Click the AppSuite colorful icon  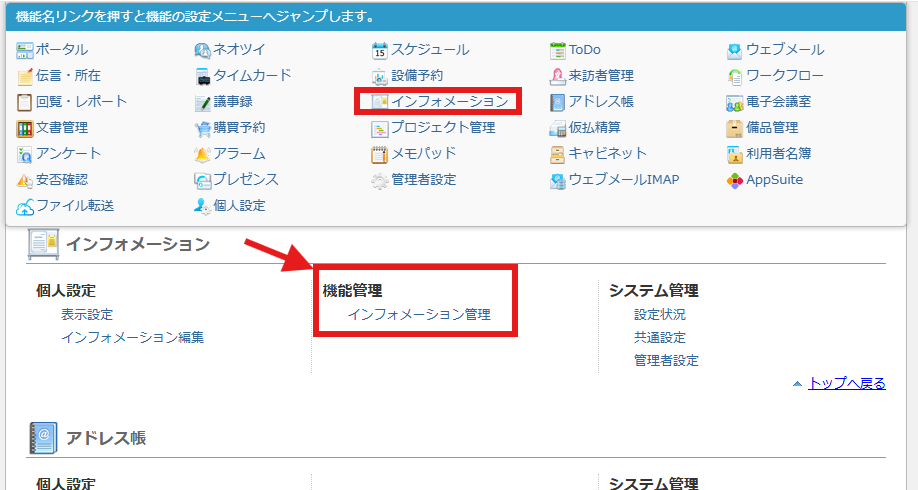coord(735,180)
